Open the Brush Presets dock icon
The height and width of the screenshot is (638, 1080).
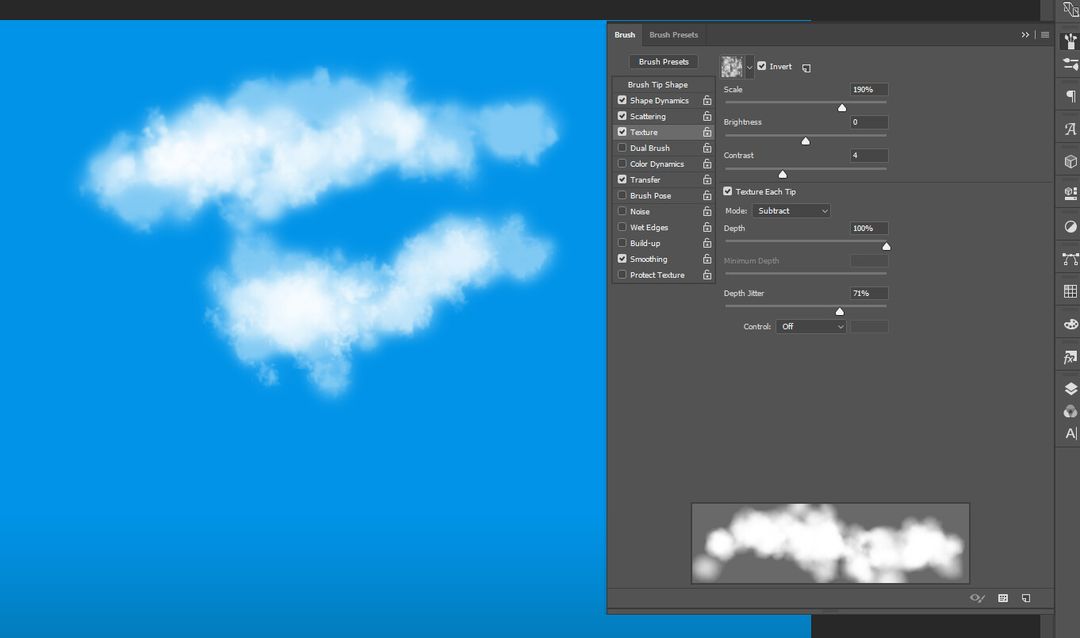click(x=1070, y=65)
